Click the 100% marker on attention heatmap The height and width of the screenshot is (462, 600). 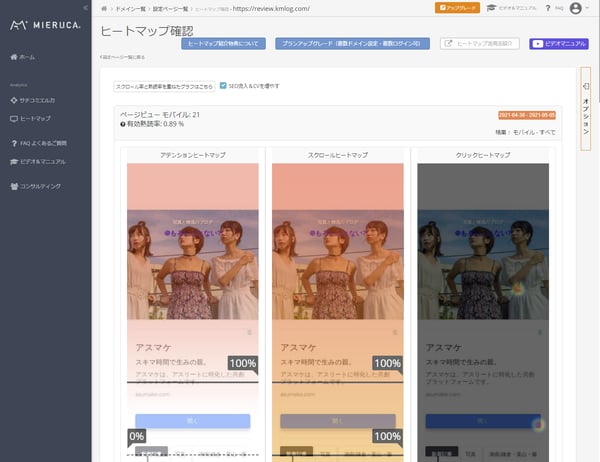point(243,363)
